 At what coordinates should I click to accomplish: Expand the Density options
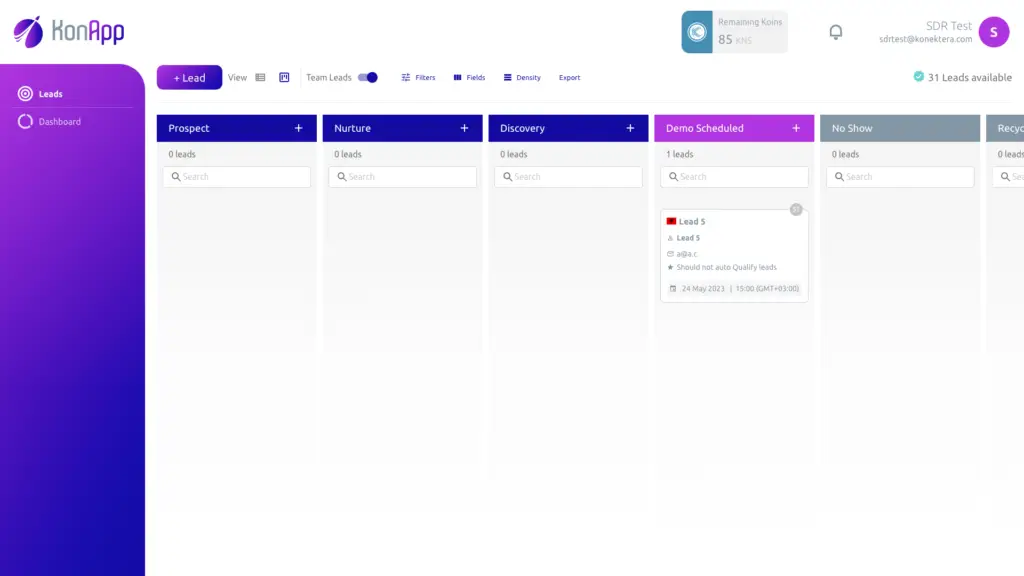pyautogui.click(x=522, y=77)
